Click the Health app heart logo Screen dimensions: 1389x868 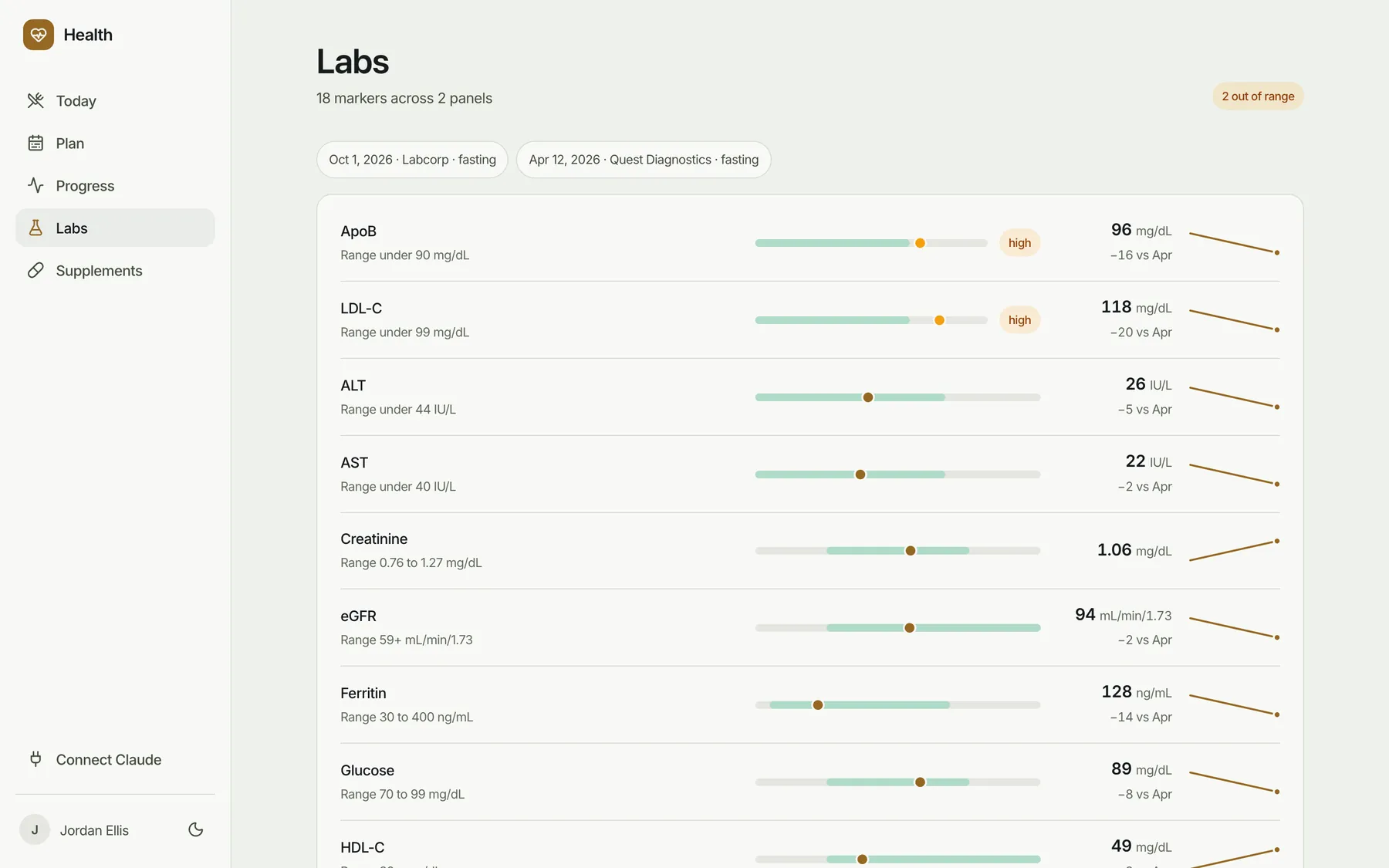(39, 35)
